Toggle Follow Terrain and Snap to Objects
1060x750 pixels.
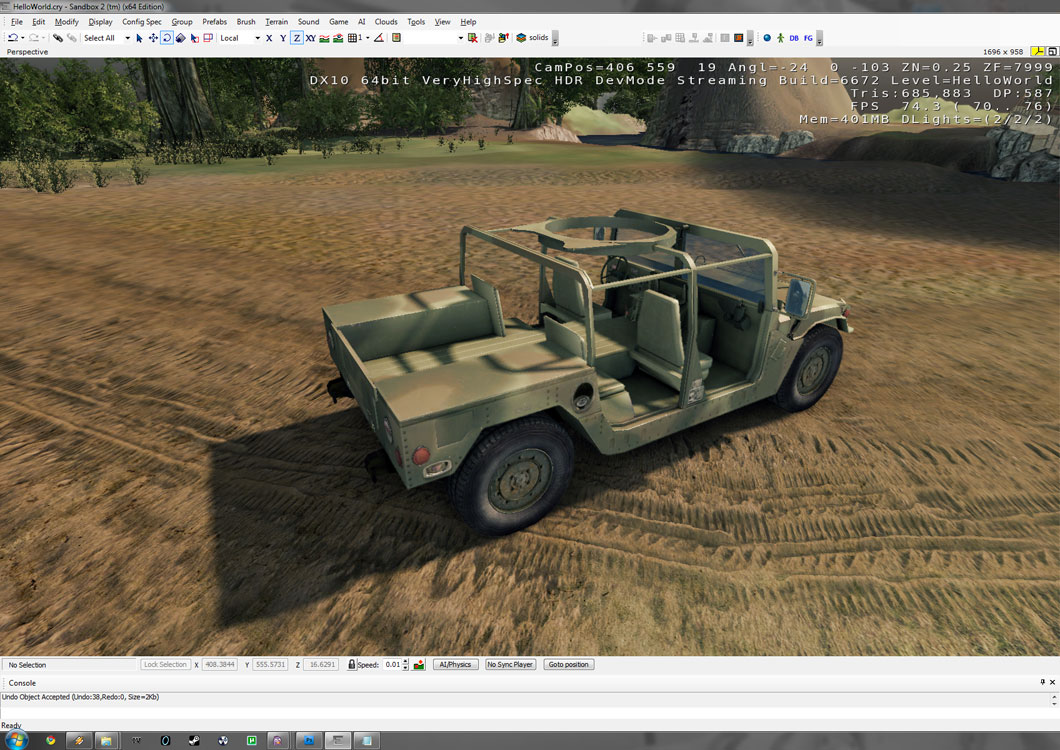click(x=338, y=38)
